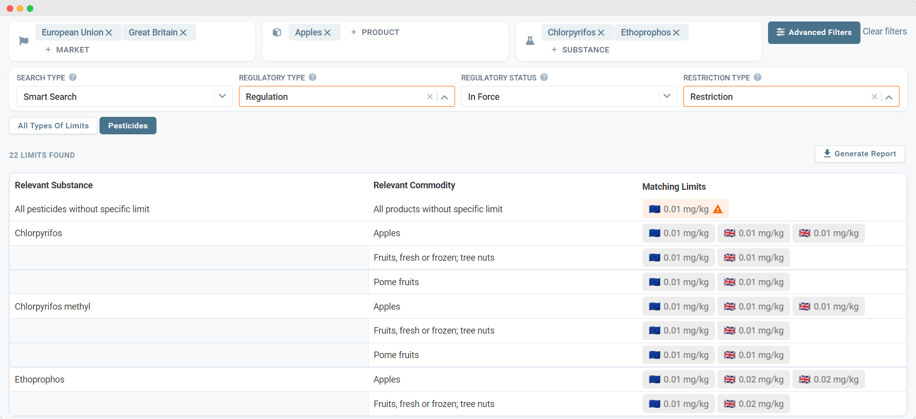Image resolution: width=916 pixels, height=419 pixels.
Task: Remove the Ethophos substance tag
Action: click(677, 33)
